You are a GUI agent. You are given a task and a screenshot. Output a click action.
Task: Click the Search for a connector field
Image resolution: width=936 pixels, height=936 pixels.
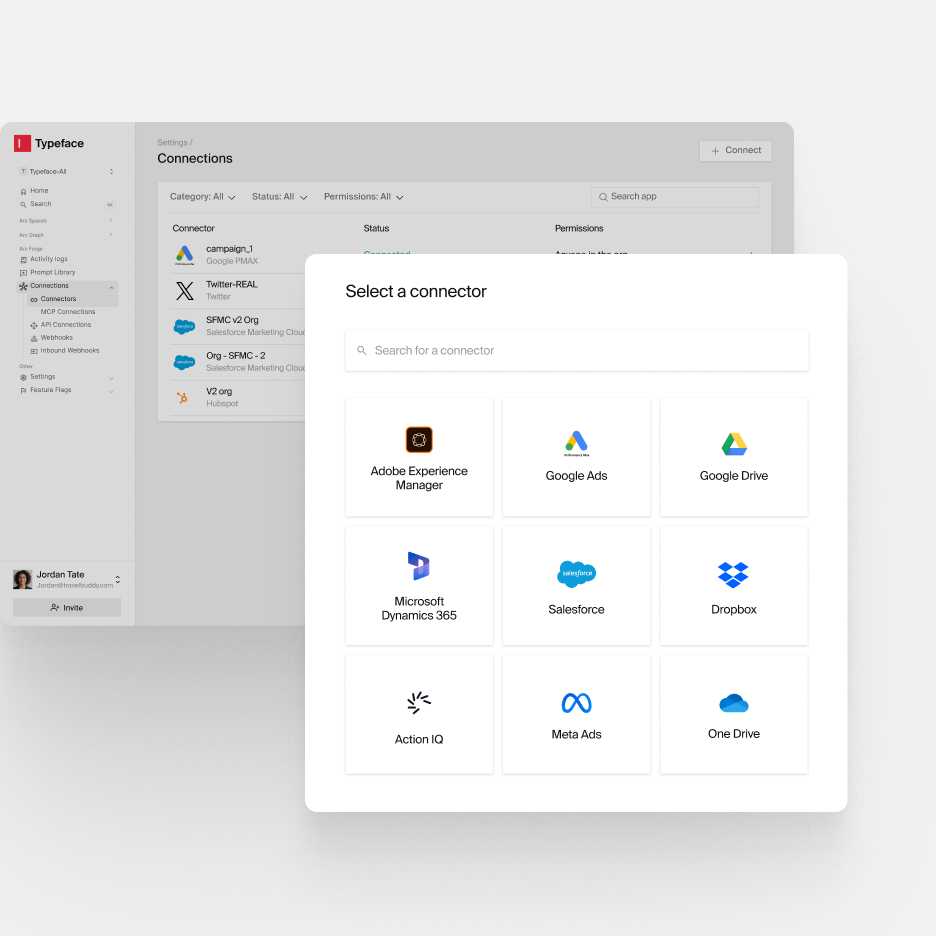point(577,350)
